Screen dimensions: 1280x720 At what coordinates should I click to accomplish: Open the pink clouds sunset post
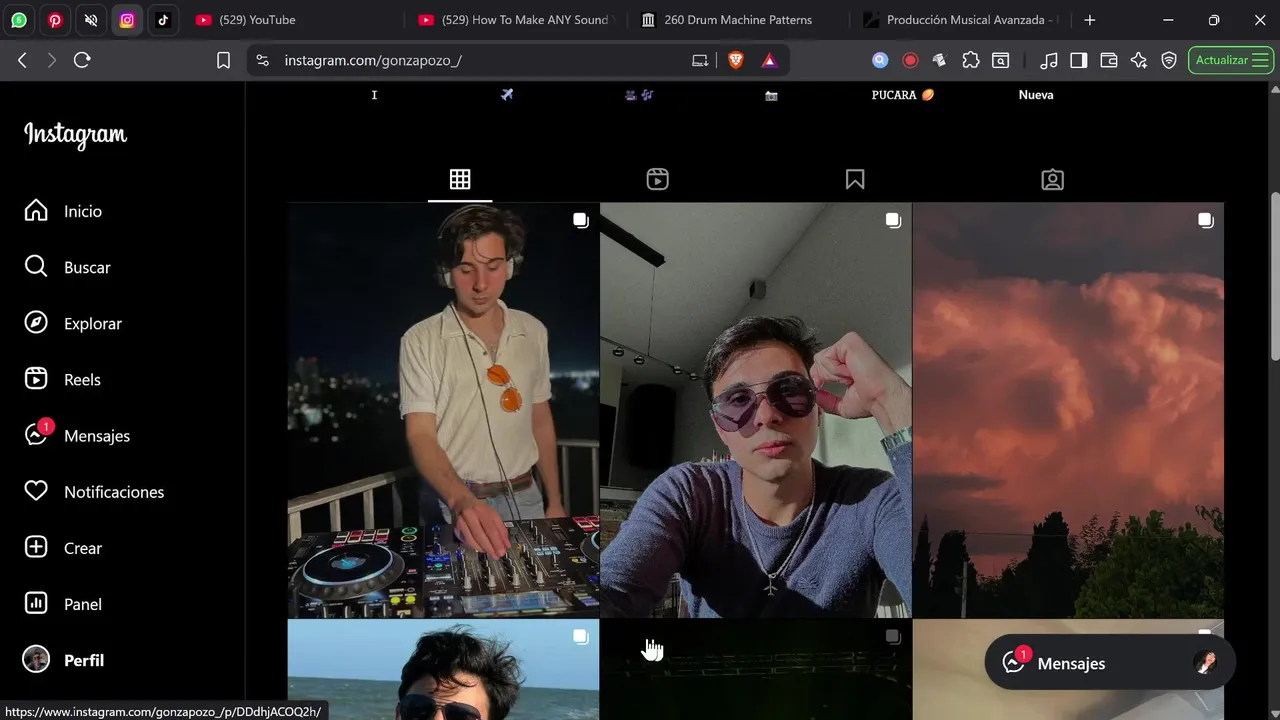(1068, 410)
